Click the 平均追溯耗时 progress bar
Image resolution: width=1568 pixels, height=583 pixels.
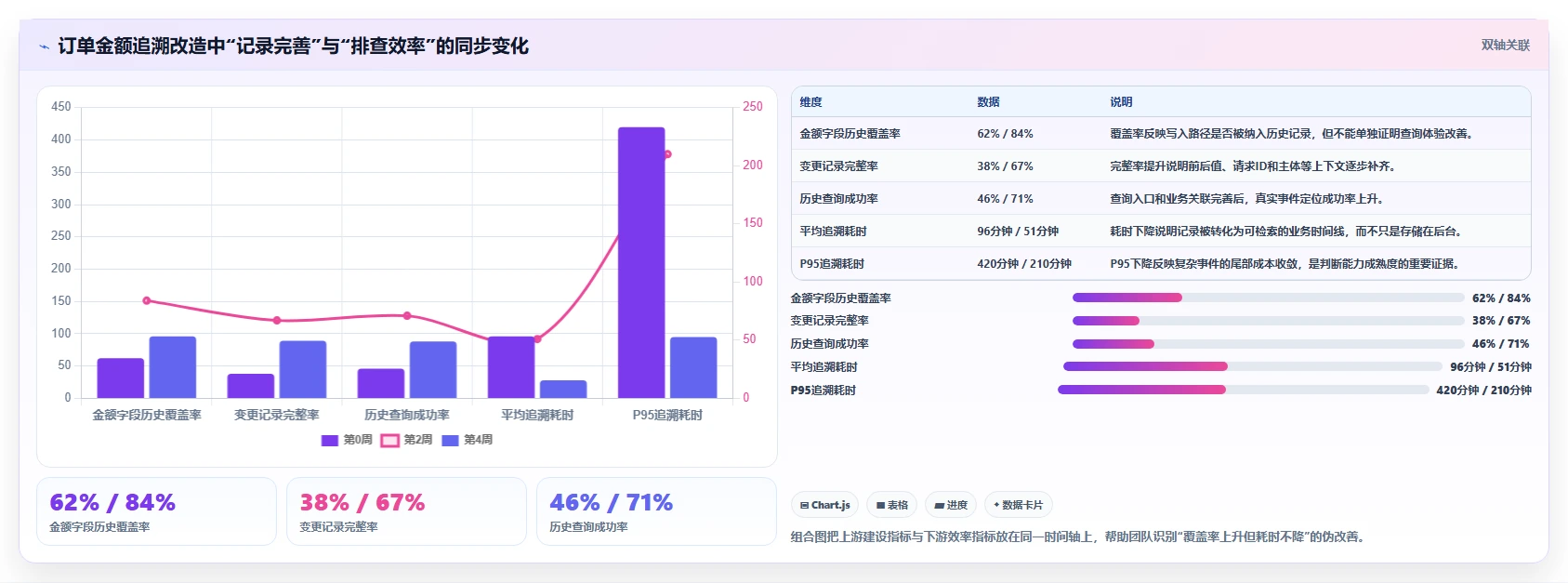(x=1253, y=366)
